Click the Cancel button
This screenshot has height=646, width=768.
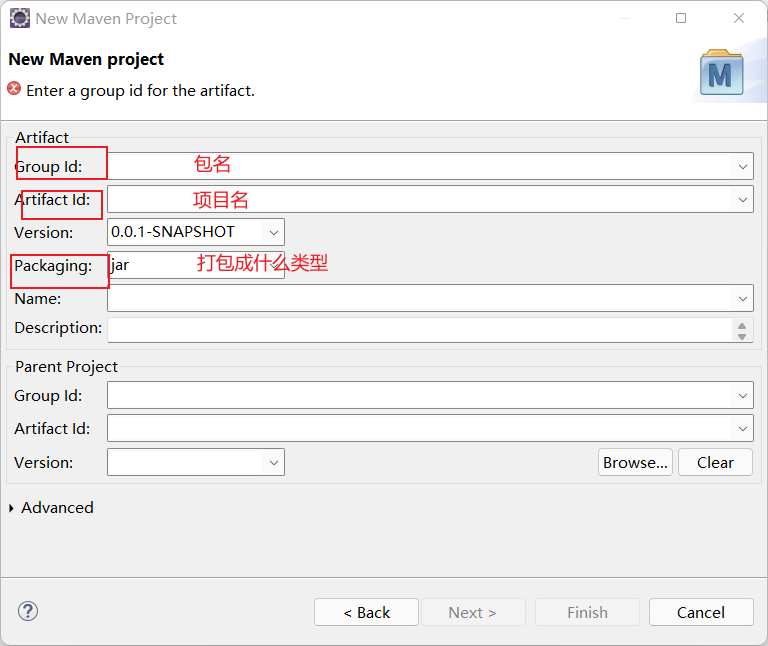(701, 612)
